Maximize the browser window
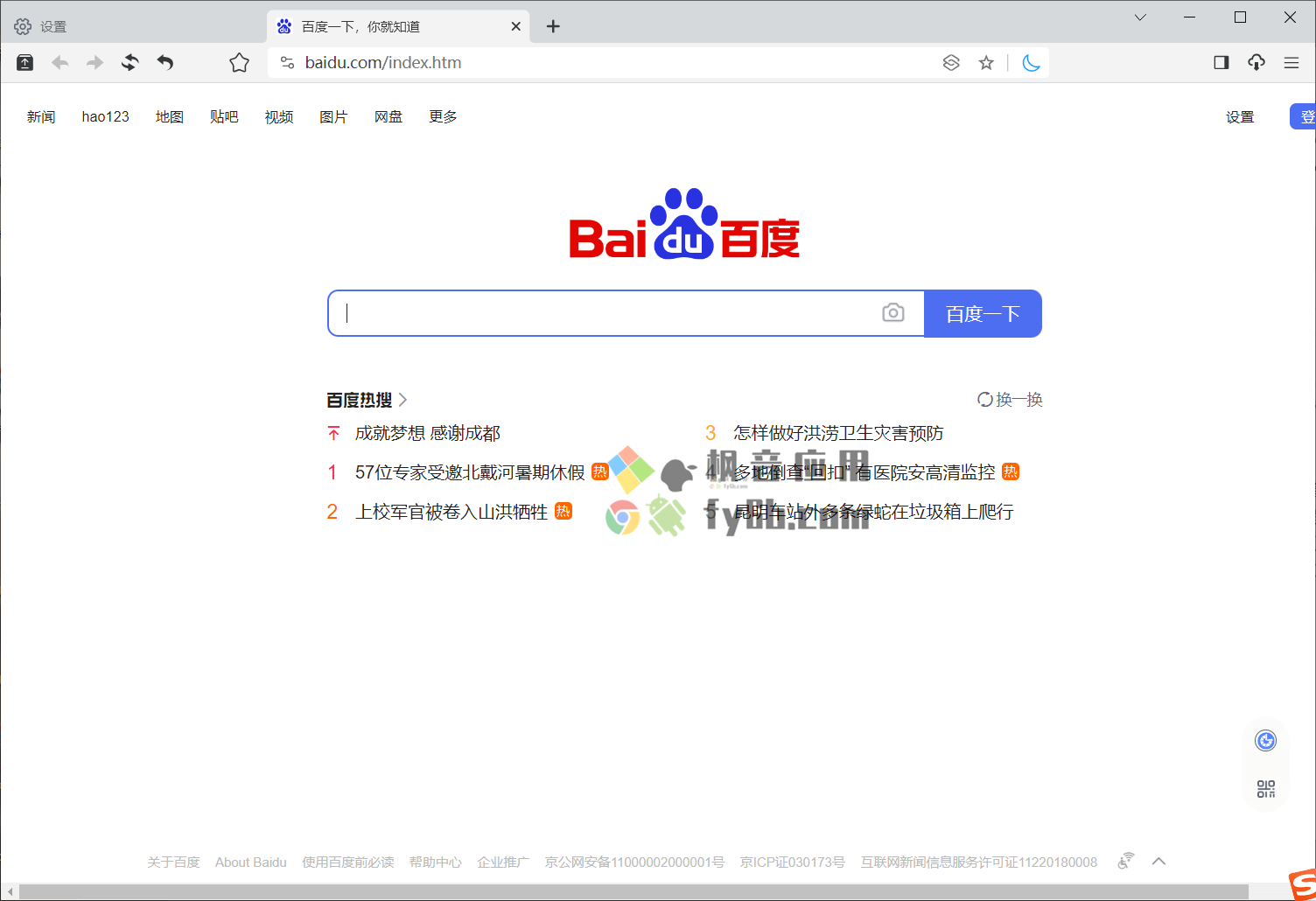This screenshot has height=901, width=1316. pos(1240,17)
